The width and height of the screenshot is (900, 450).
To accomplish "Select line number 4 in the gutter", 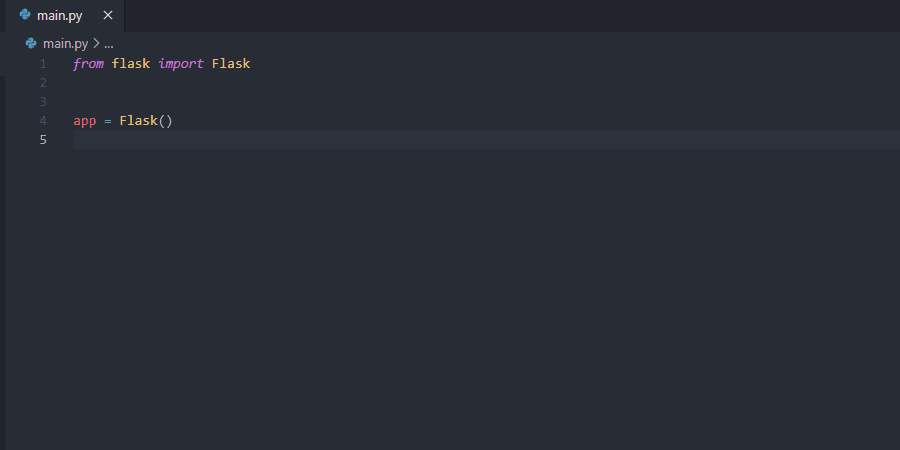I will click(x=43, y=121).
